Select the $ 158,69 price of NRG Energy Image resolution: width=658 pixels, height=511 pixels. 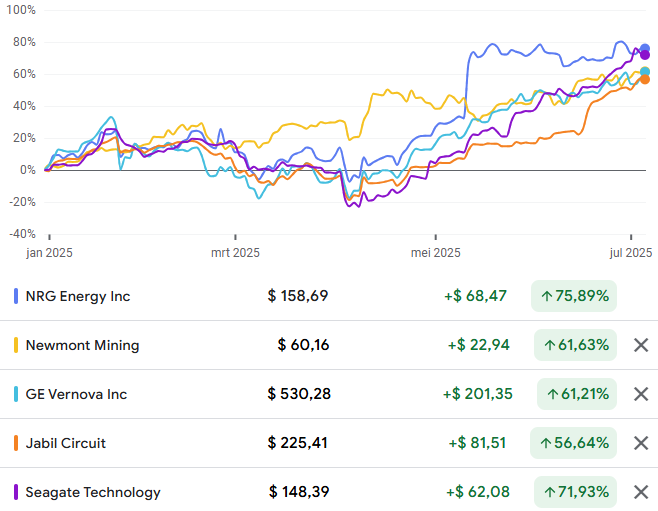(298, 296)
